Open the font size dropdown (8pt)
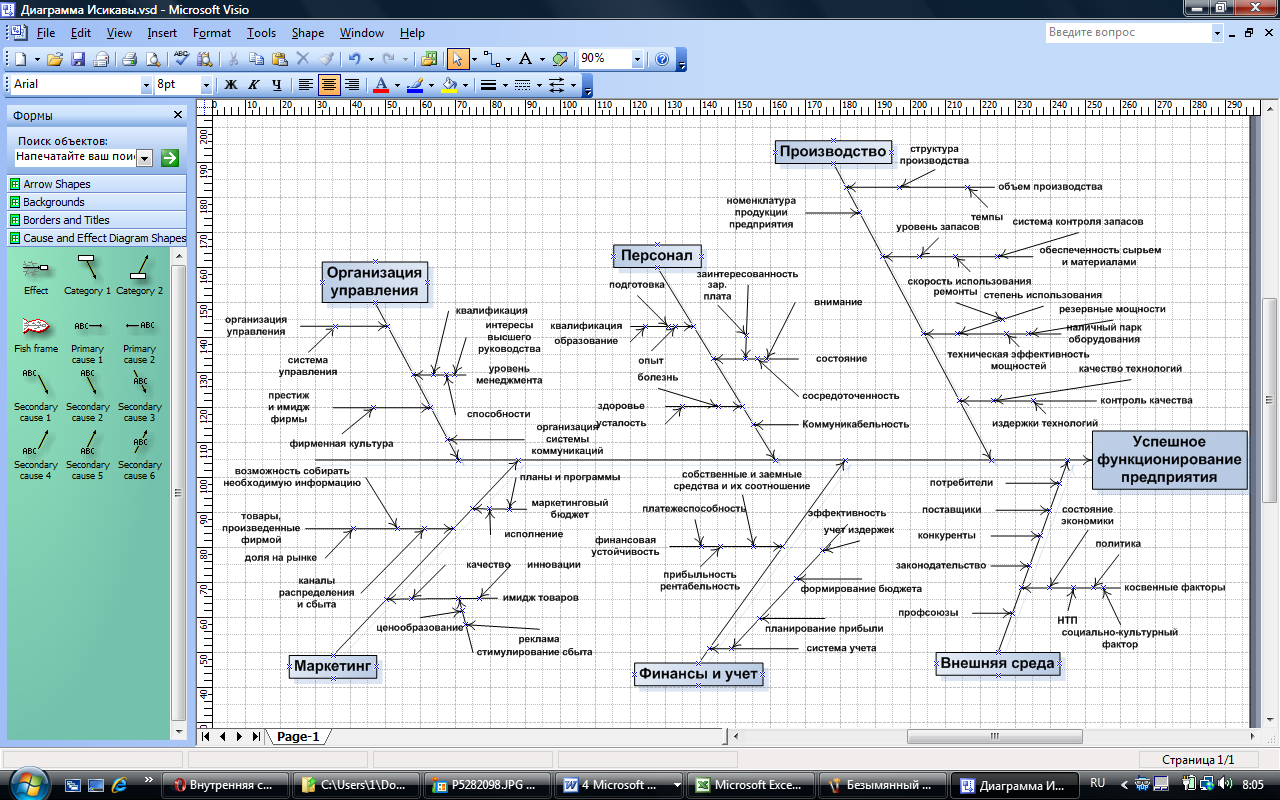The width and height of the screenshot is (1280, 800). coord(207,85)
